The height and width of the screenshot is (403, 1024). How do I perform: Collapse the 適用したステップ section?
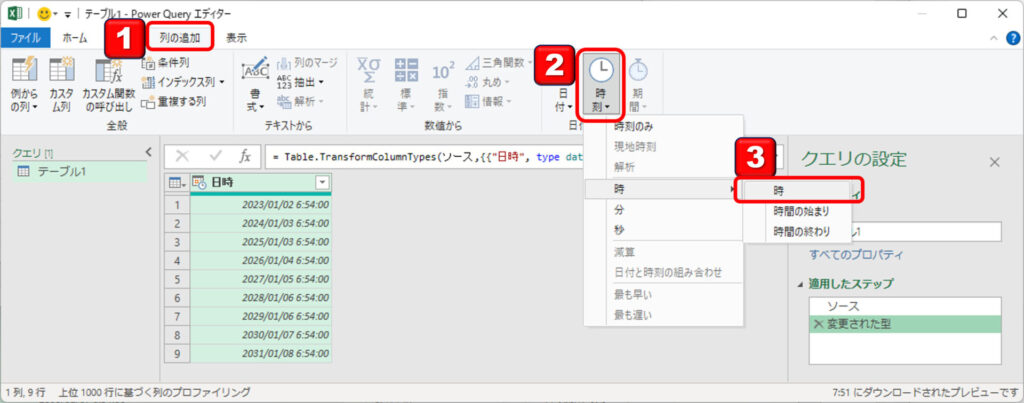[x=801, y=284]
